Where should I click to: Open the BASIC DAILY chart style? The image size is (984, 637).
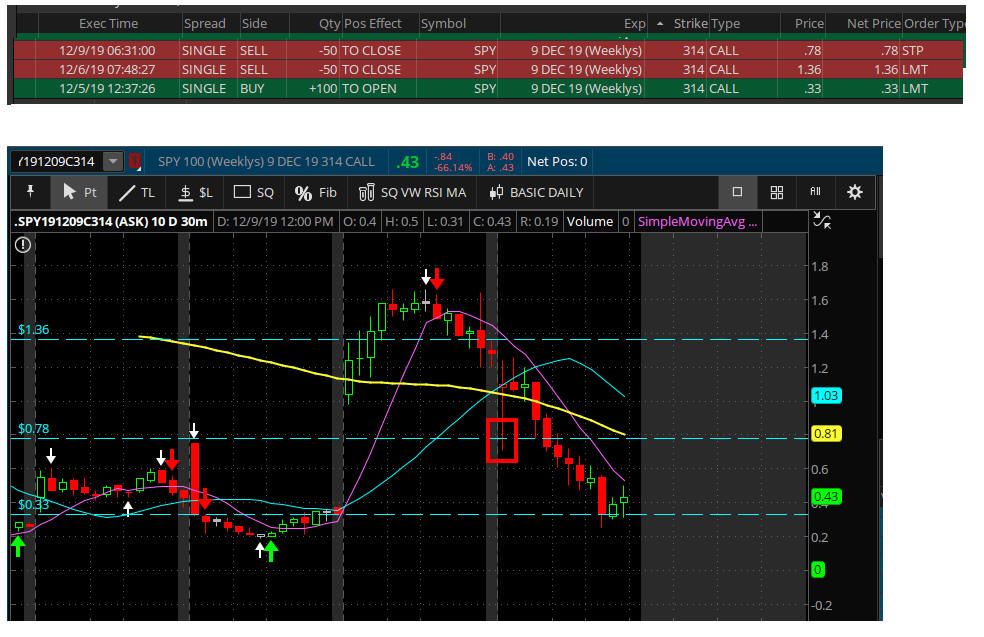pos(537,192)
